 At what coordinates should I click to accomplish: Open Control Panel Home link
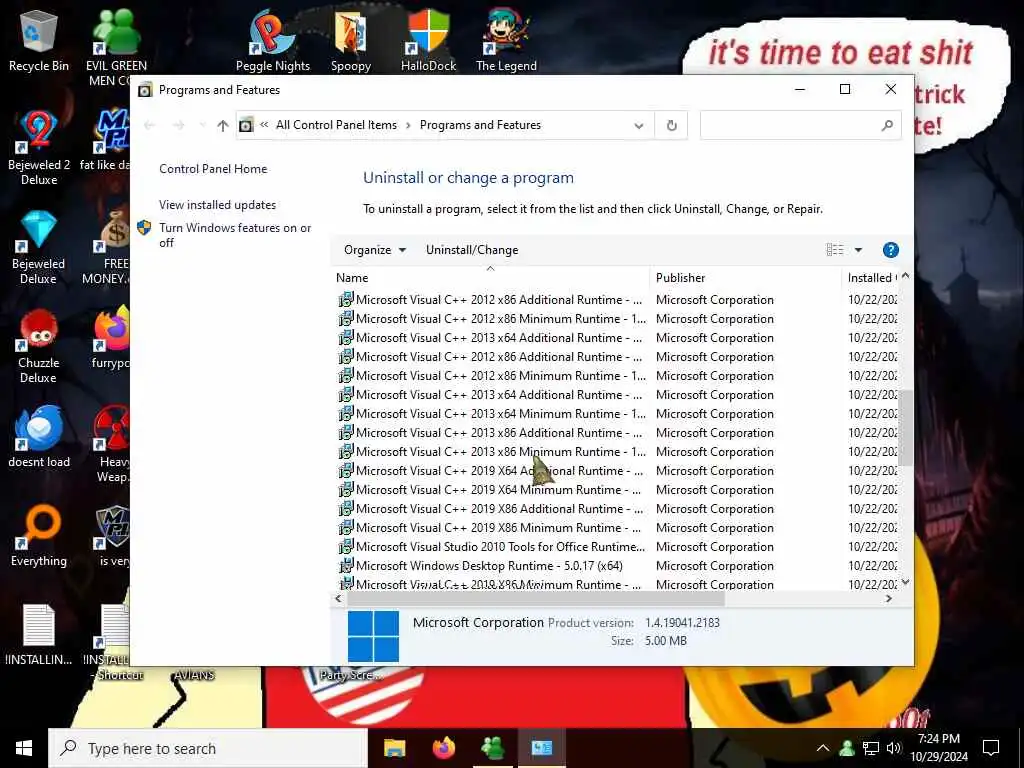click(213, 169)
